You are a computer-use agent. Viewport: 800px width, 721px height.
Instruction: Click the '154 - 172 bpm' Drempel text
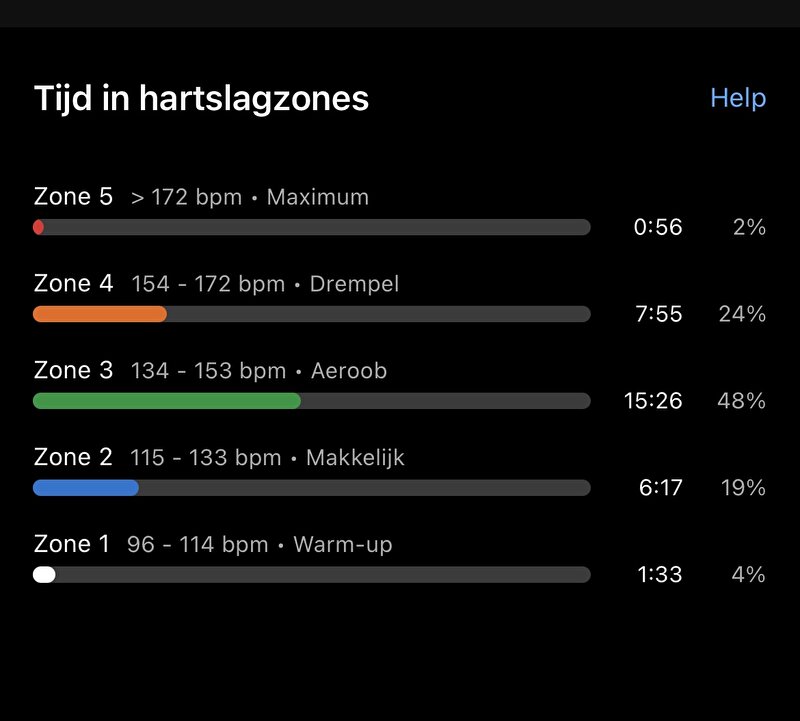tap(208, 284)
